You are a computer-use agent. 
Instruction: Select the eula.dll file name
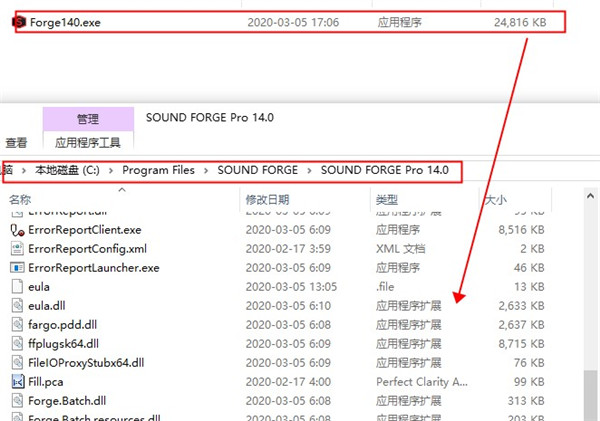coord(47,306)
